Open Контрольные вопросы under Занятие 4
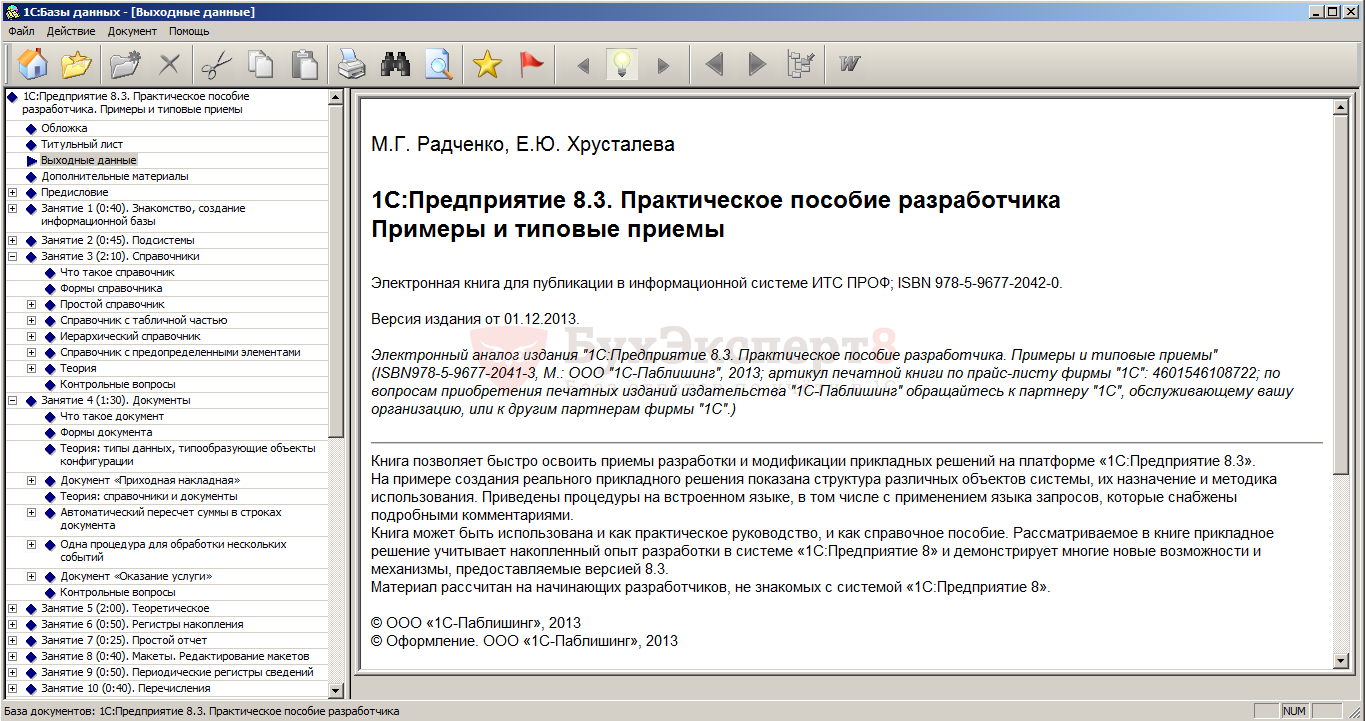Image resolution: width=1365 pixels, height=721 pixels. click(x=117, y=592)
